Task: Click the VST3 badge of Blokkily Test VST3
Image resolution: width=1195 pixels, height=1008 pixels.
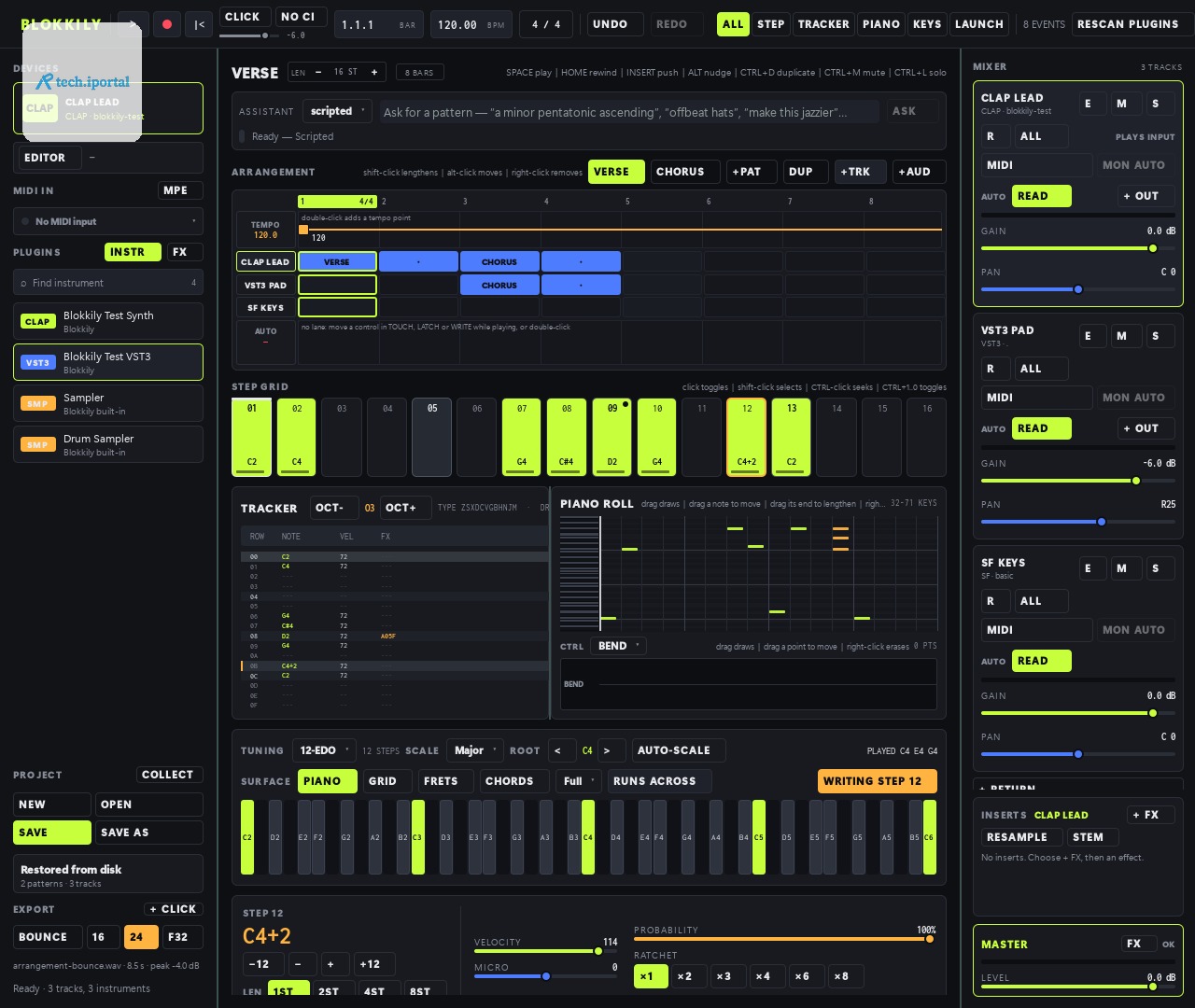Action: pos(37,362)
